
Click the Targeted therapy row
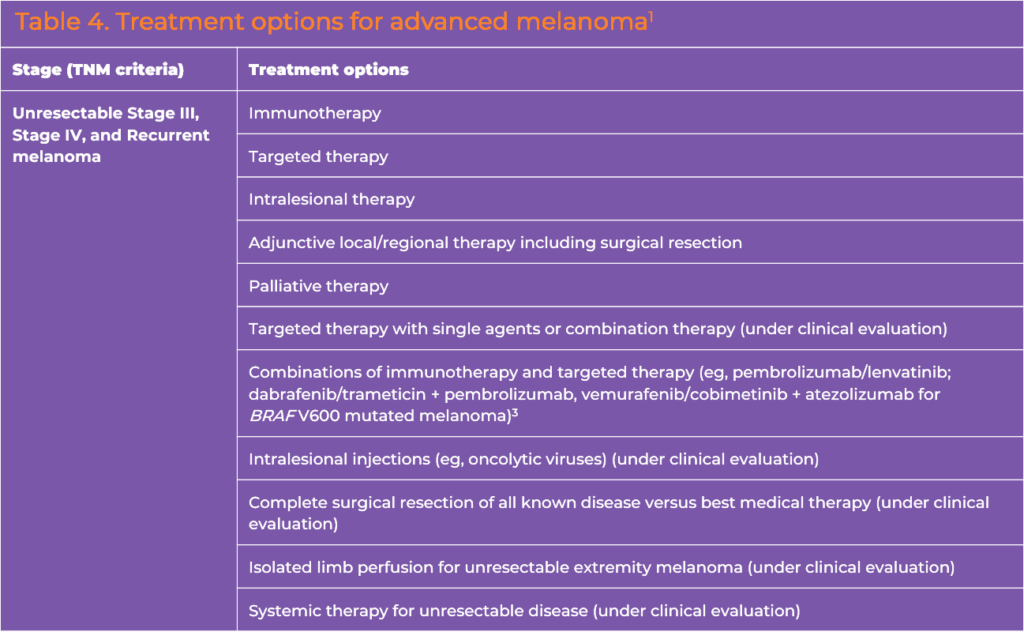(630, 156)
